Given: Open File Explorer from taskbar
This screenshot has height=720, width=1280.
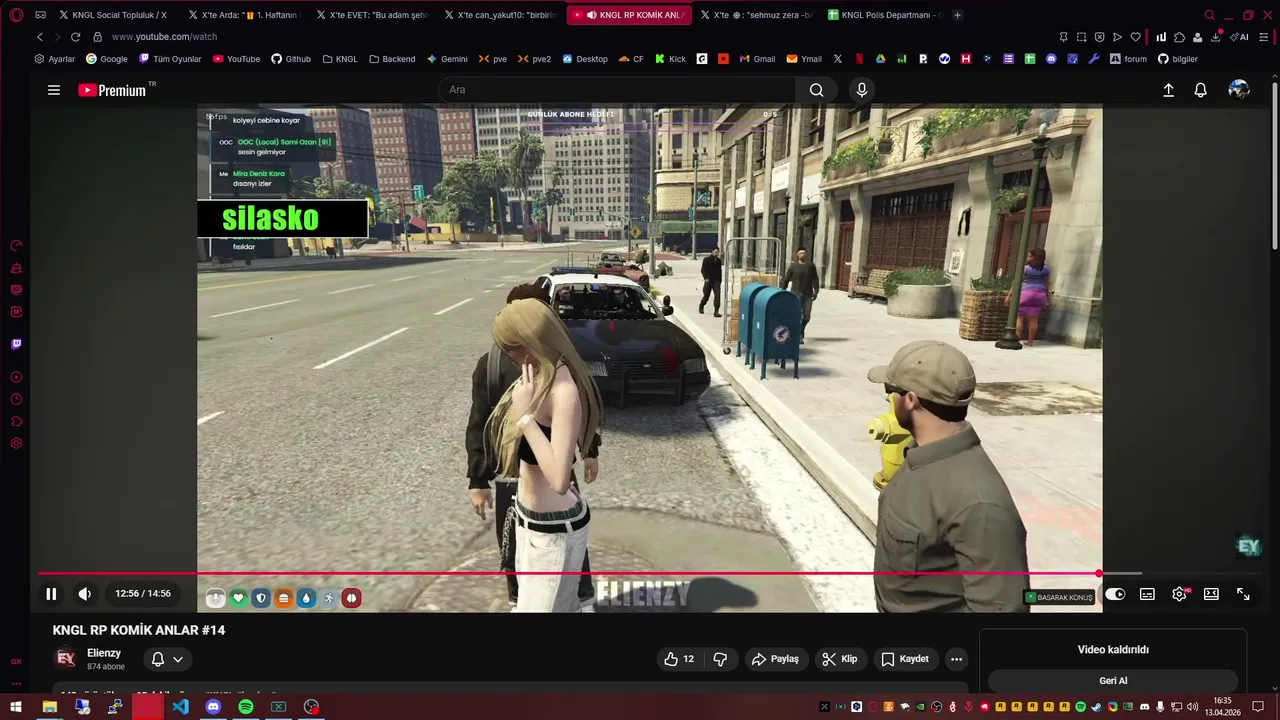Looking at the screenshot, I should click(x=49, y=707).
